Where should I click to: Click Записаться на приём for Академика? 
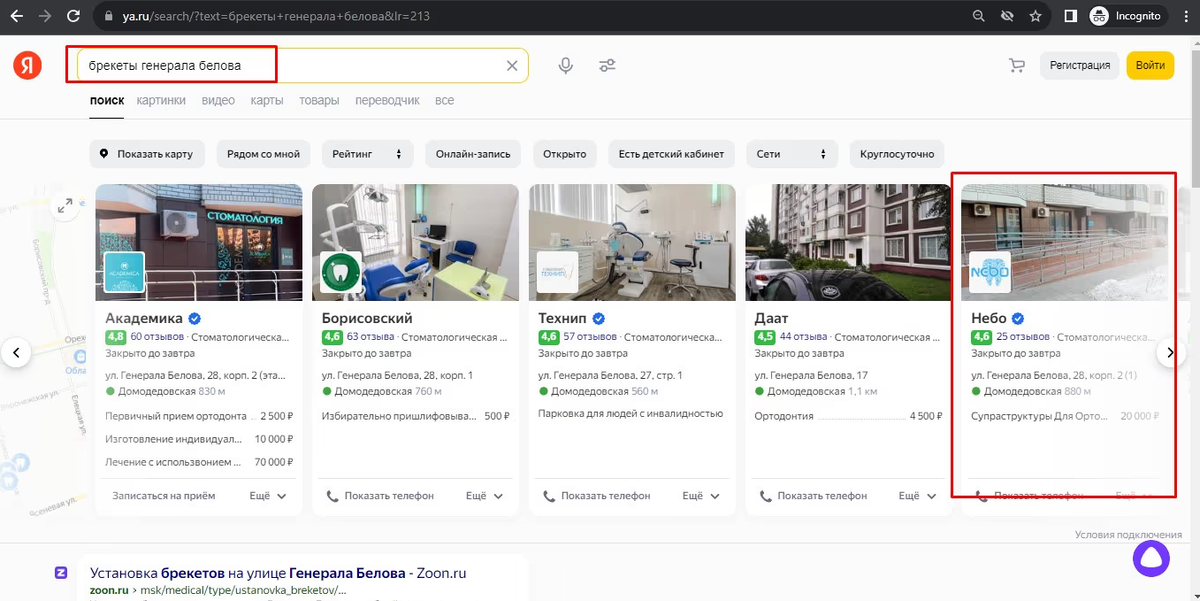[x=164, y=495]
